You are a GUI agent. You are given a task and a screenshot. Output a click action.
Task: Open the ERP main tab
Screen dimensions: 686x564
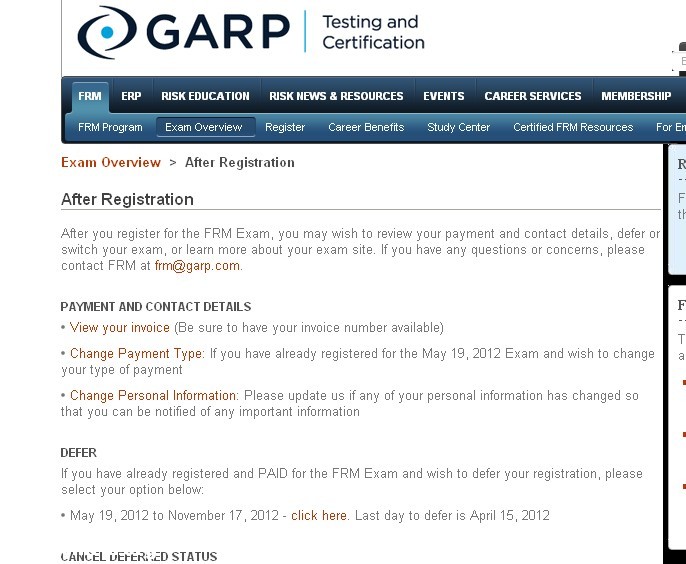point(131,96)
